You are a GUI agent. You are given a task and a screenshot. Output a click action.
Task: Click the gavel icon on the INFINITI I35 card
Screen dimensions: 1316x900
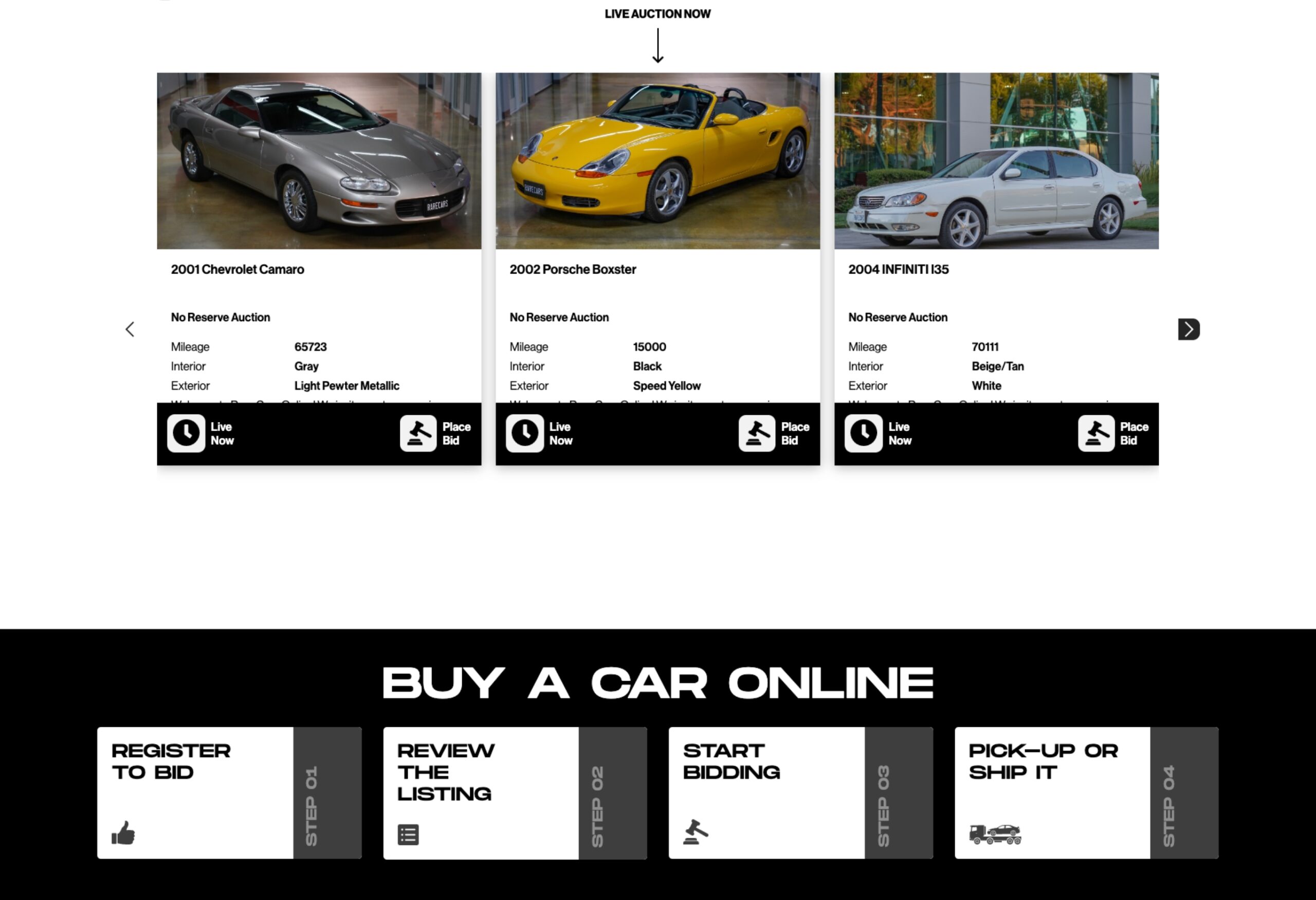click(x=1095, y=434)
